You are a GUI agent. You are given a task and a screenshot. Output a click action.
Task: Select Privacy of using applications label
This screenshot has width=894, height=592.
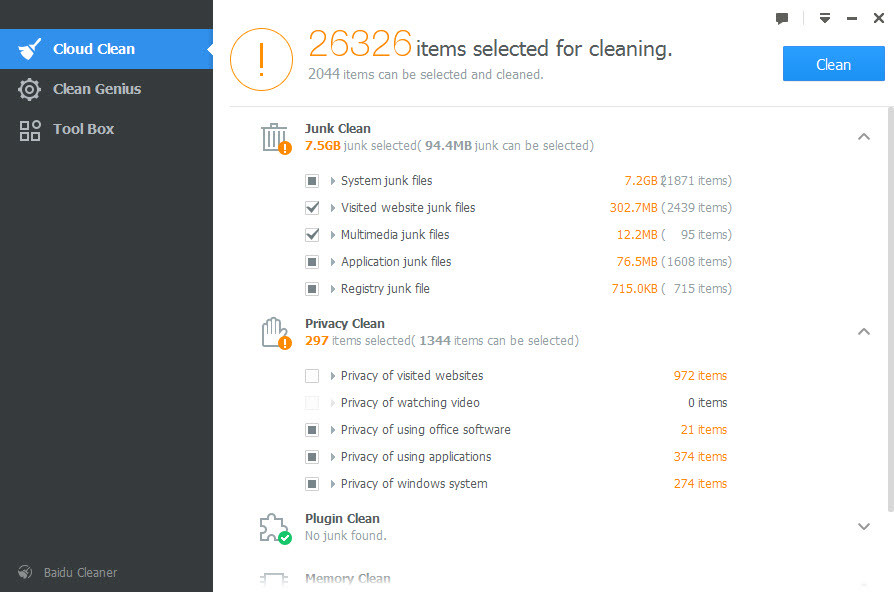pyautogui.click(x=416, y=457)
